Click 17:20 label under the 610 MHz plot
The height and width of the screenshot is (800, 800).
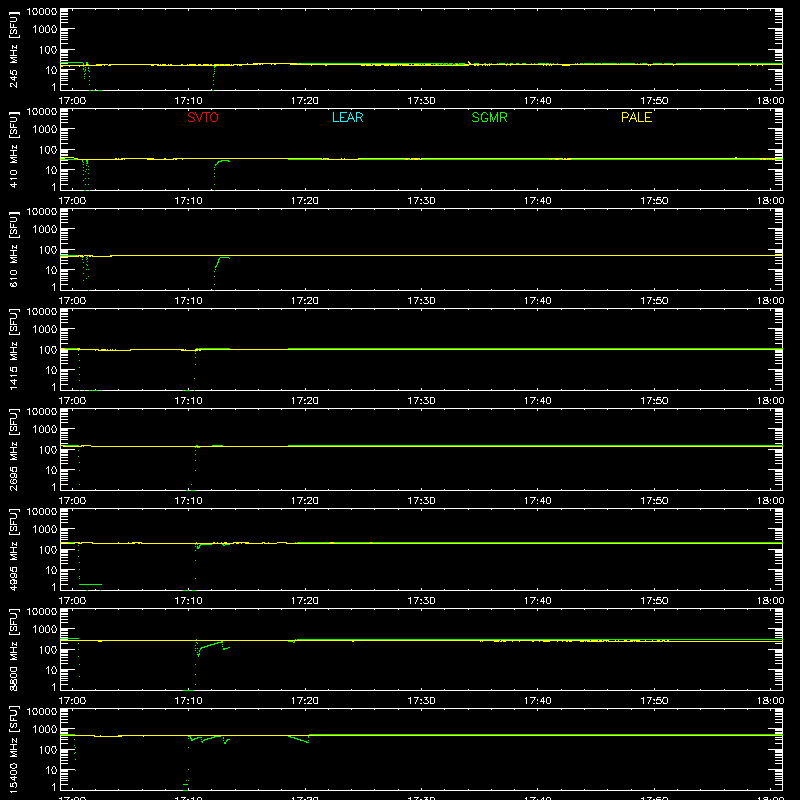[305, 301]
